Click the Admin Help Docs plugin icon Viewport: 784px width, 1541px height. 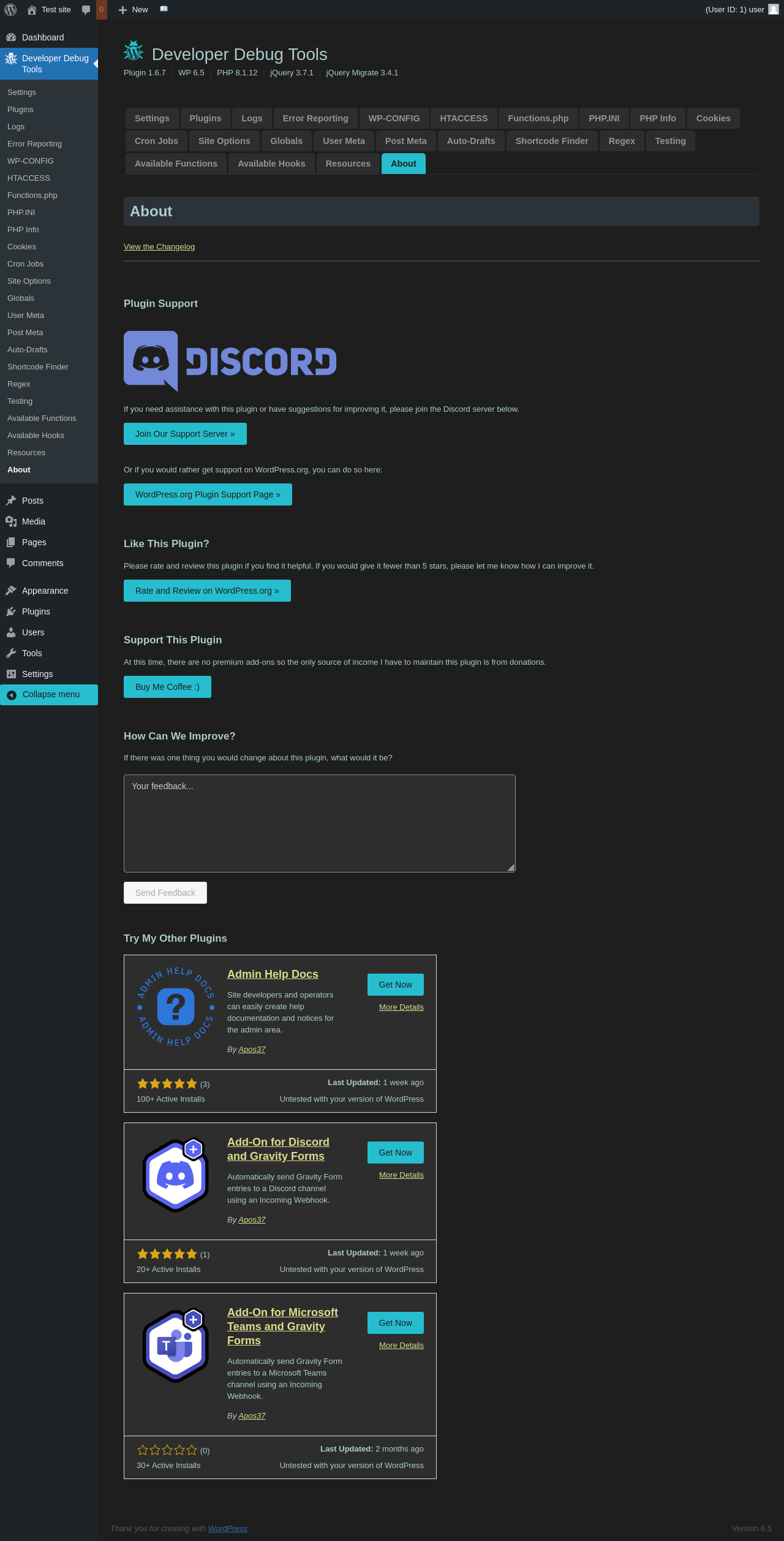[176, 1007]
